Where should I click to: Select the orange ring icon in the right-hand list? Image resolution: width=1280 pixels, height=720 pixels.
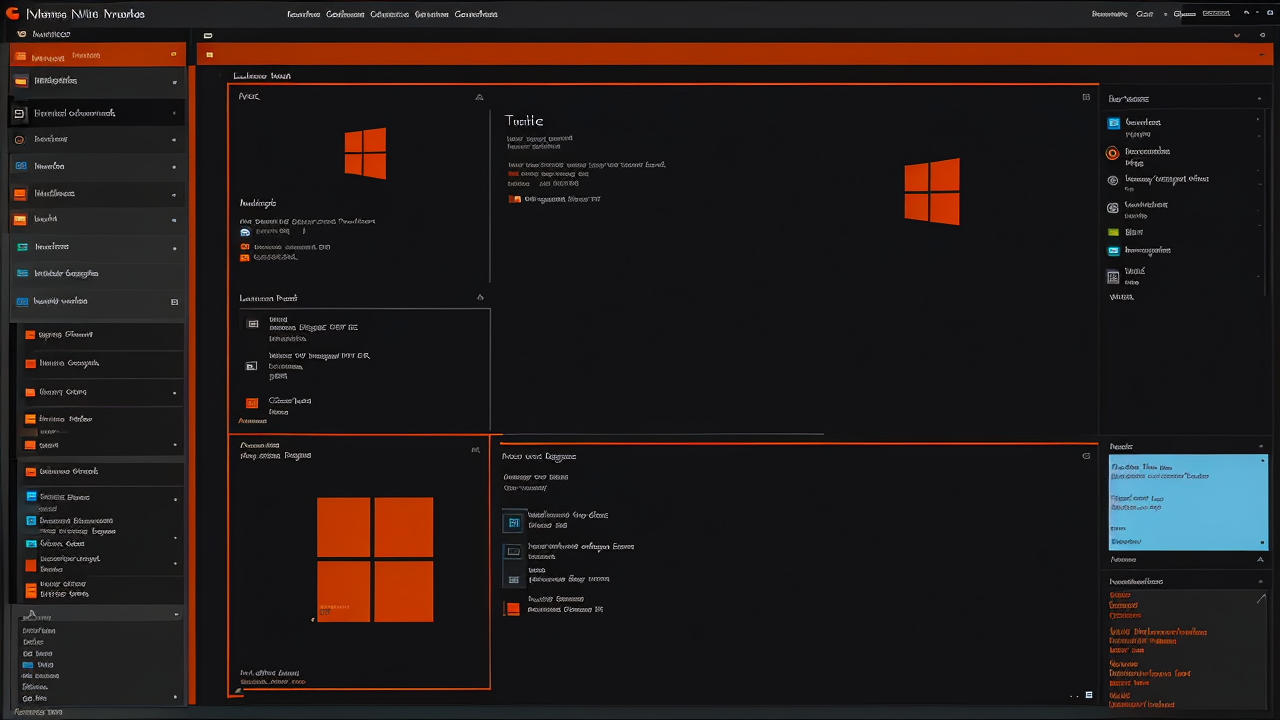coord(1112,153)
